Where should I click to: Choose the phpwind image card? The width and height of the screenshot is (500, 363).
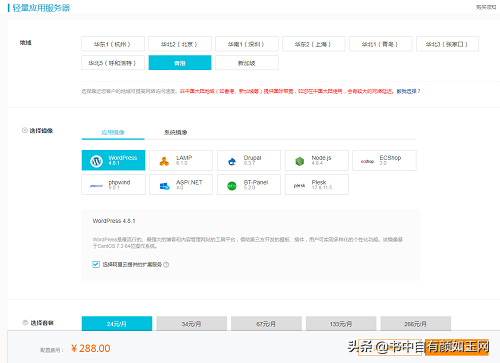[113, 184]
